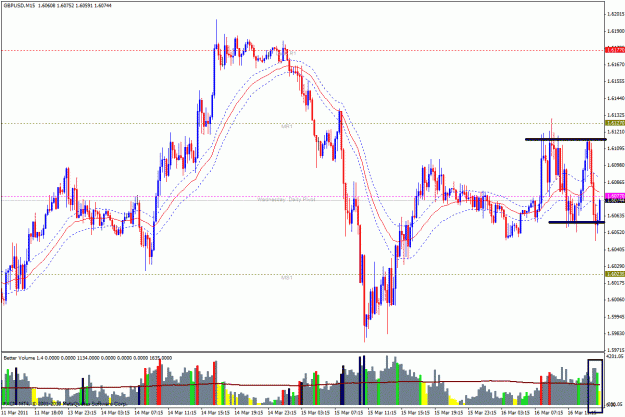Click the 15 Mar 11:15 time label

[x=383, y=413]
